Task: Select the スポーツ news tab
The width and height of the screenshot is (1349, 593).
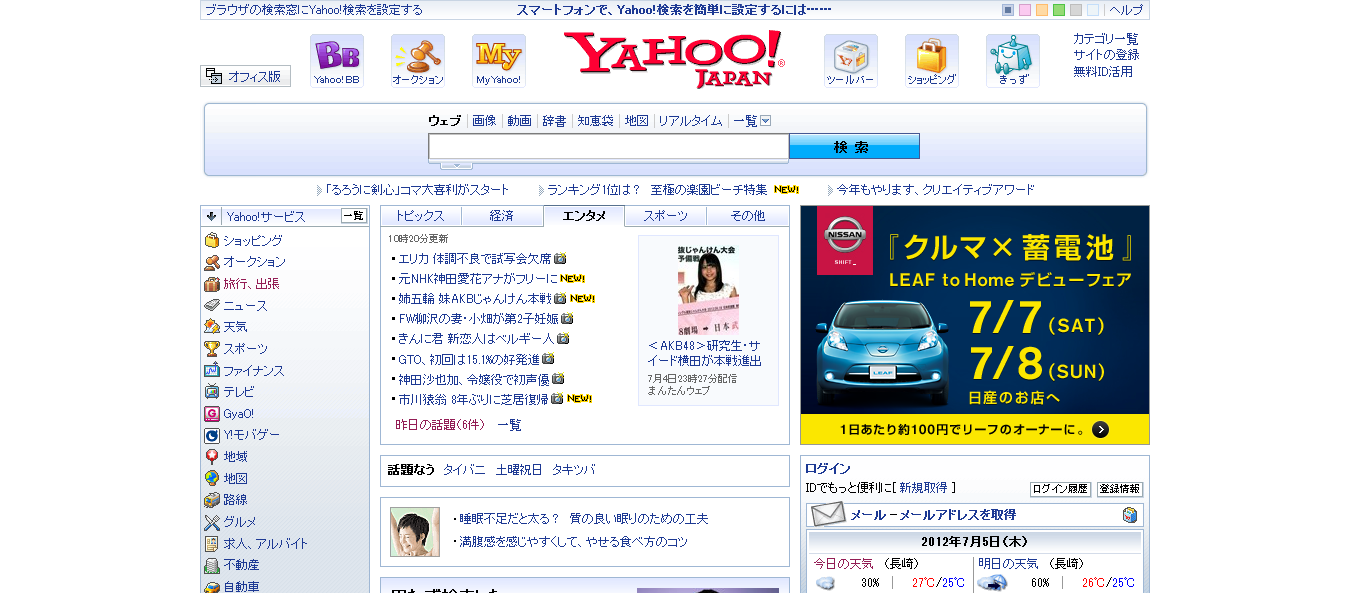Action: point(665,216)
